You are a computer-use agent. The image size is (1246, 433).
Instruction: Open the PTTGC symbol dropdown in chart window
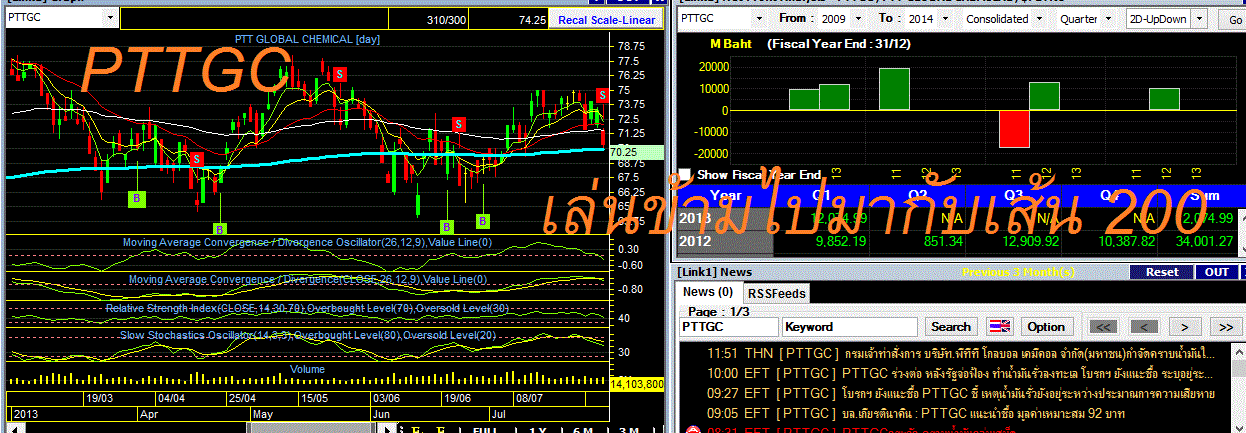tap(108, 18)
